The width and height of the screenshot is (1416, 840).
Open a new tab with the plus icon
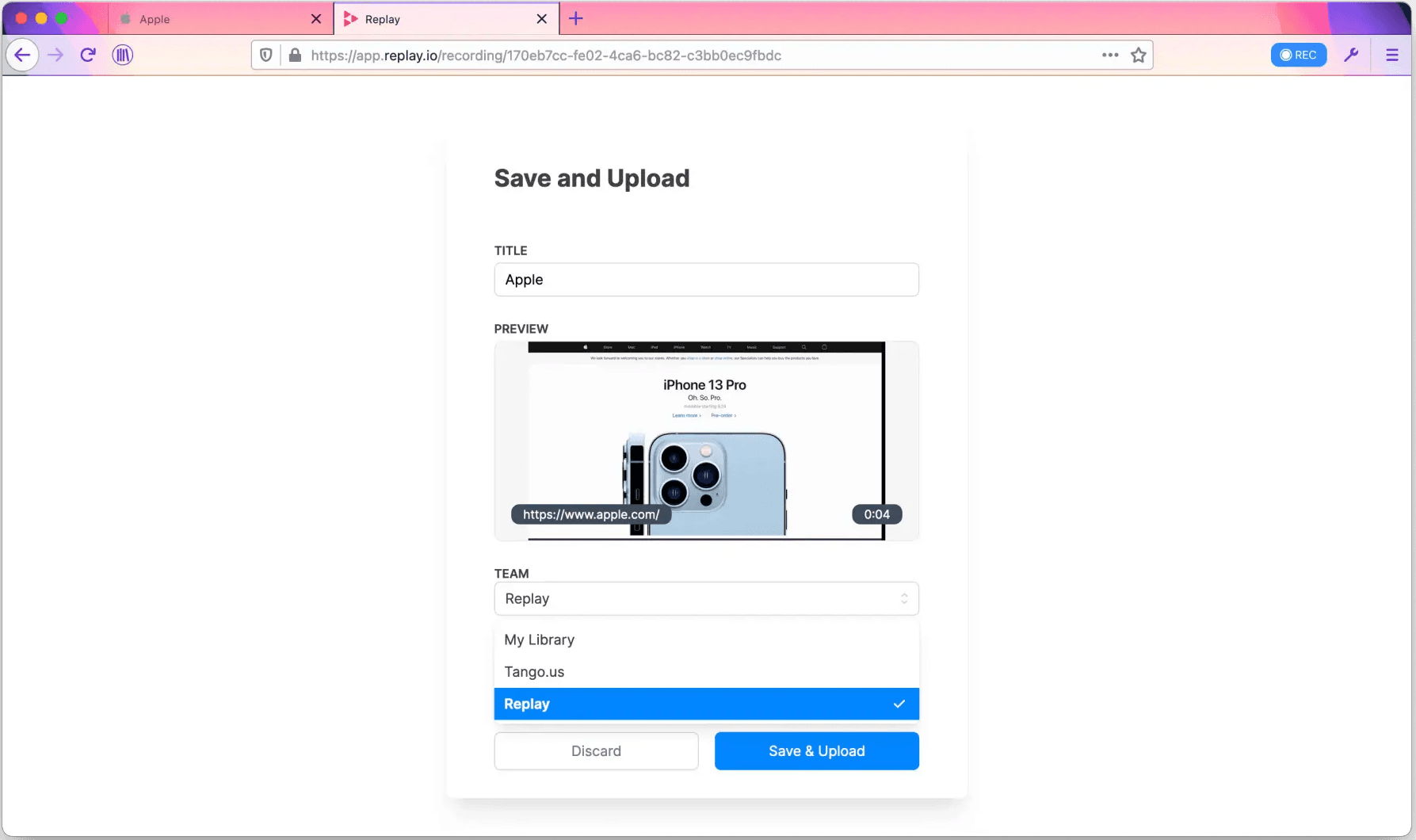(576, 18)
